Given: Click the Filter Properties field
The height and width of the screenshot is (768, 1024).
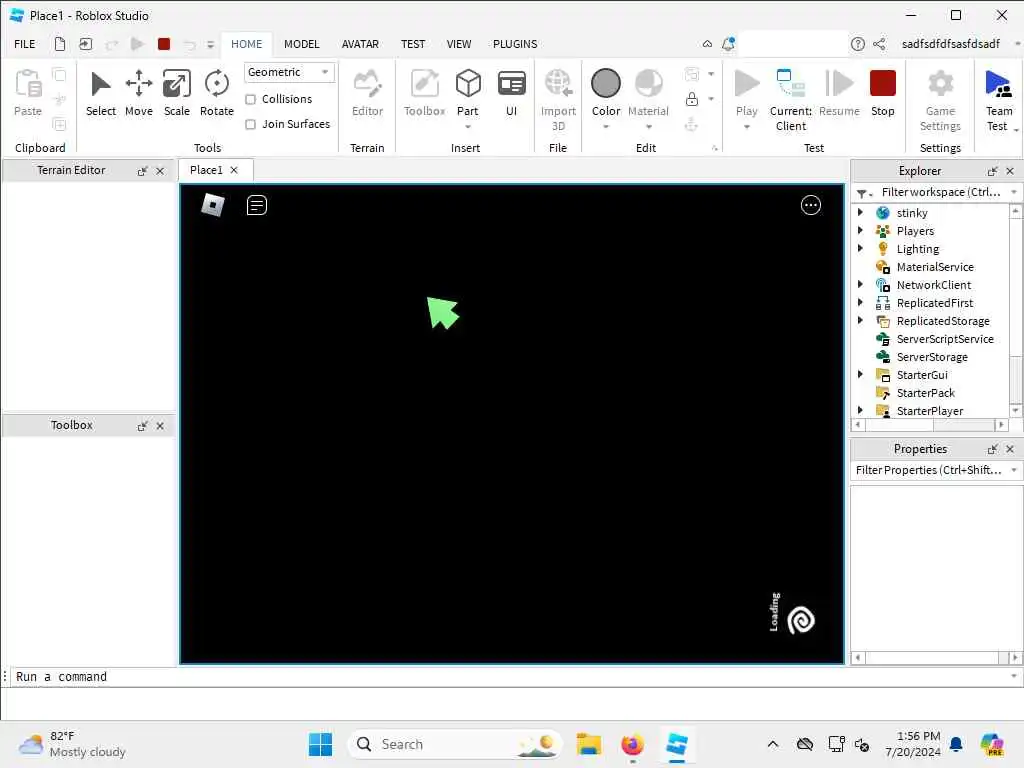Looking at the screenshot, I should pyautogui.click(x=929, y=470).
